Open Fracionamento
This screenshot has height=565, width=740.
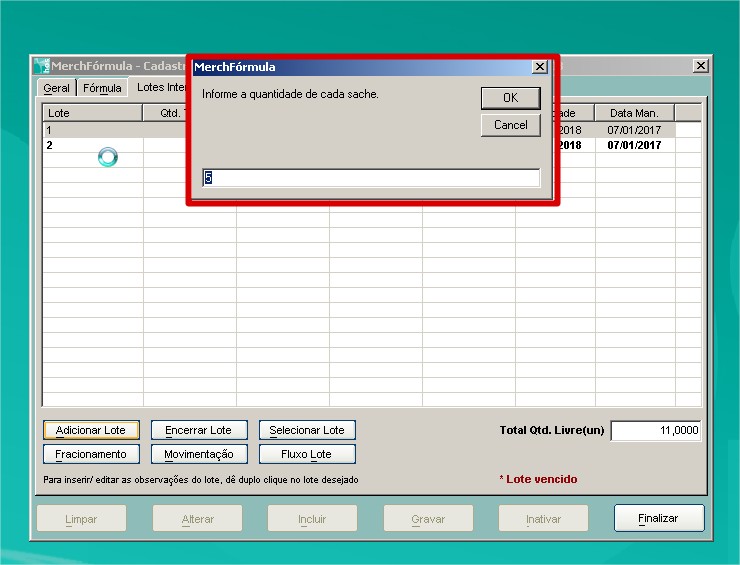coord(91,454)
